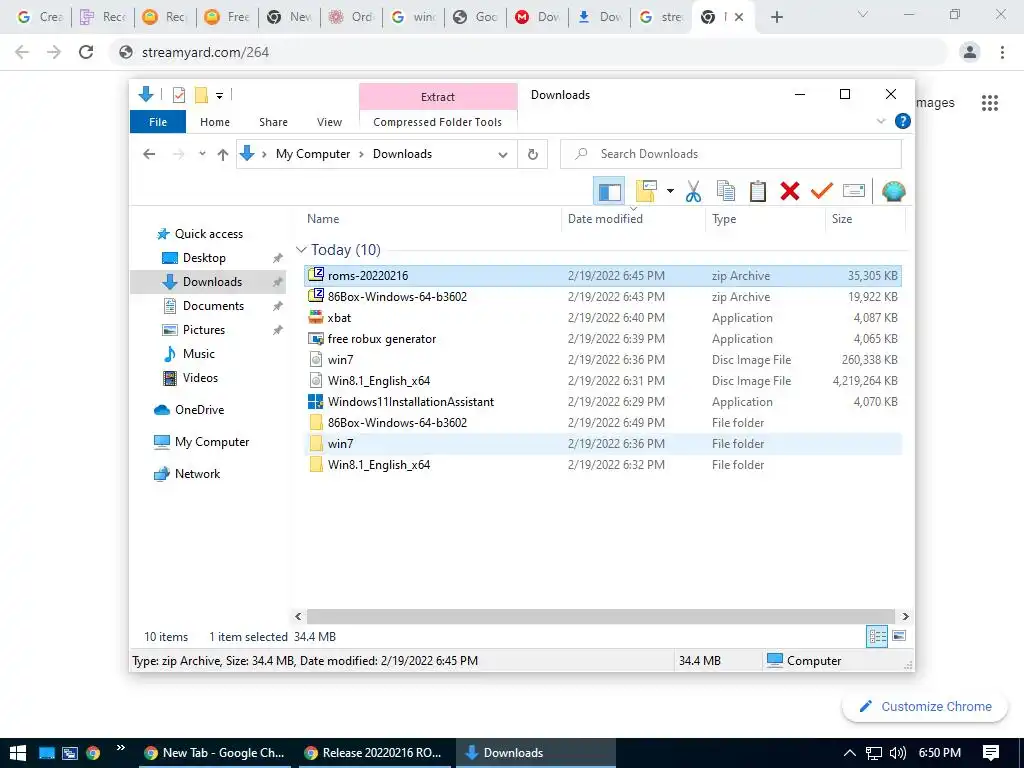Click the quick access New Folder icon

point(201,95)
